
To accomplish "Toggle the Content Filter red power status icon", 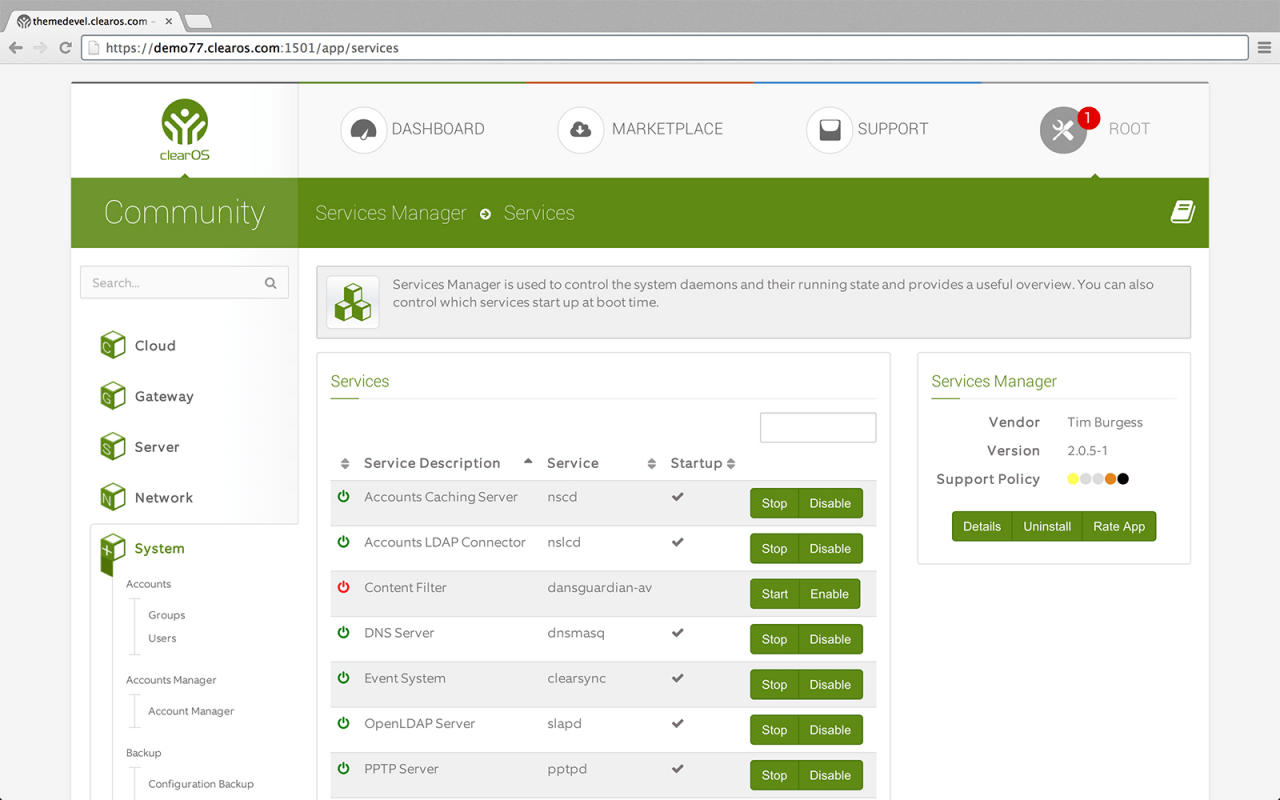I will tap(344, 587).
